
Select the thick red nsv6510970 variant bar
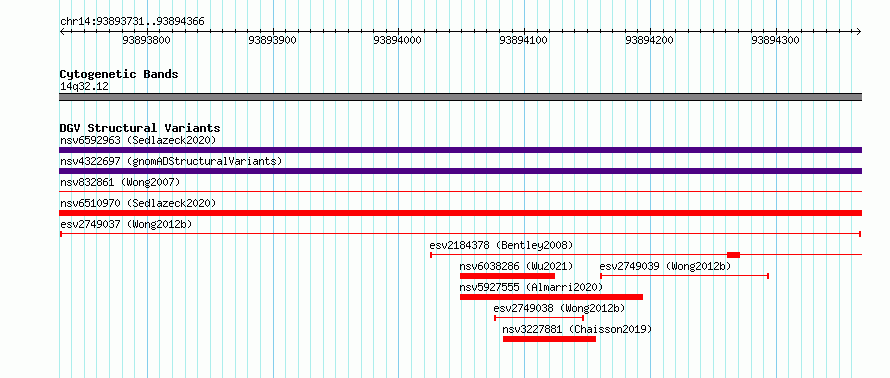(460, 213)
